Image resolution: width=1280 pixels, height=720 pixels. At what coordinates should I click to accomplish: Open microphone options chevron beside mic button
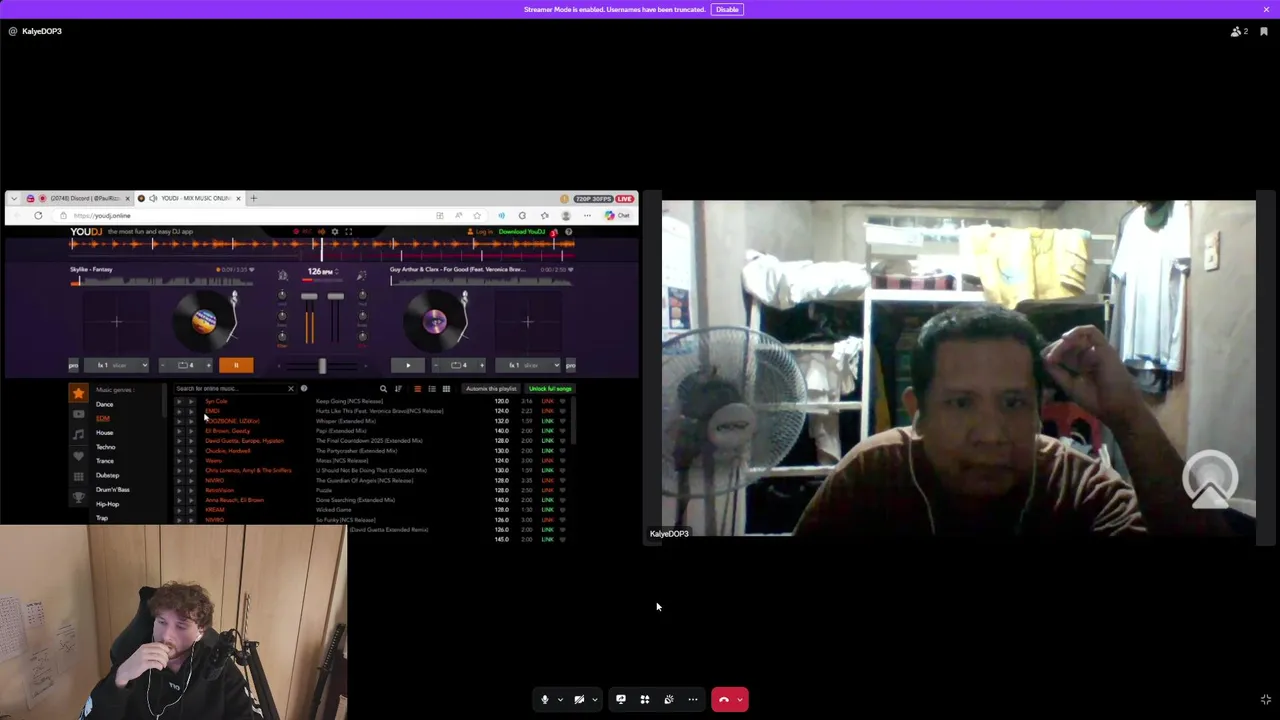tap(560, 700)
